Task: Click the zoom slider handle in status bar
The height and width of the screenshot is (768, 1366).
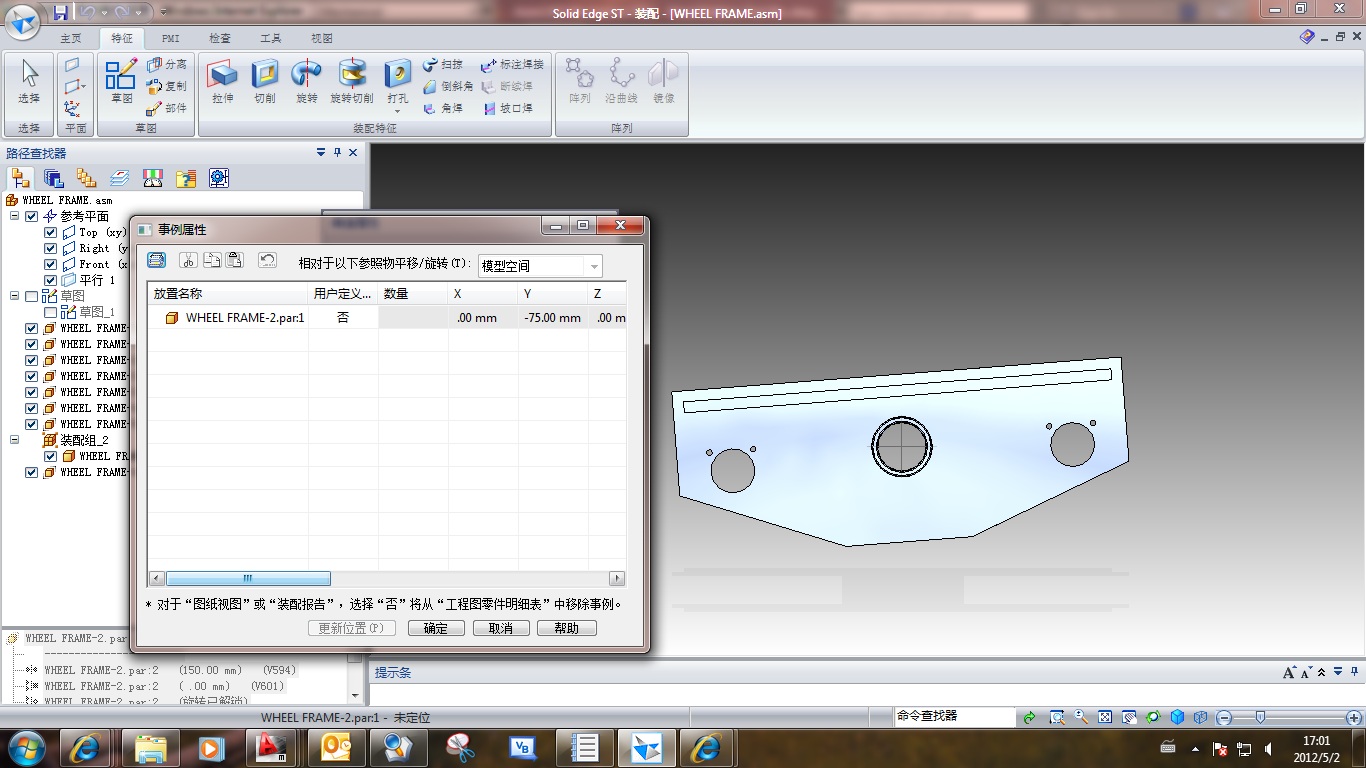Action: [x=1260, y=717]
